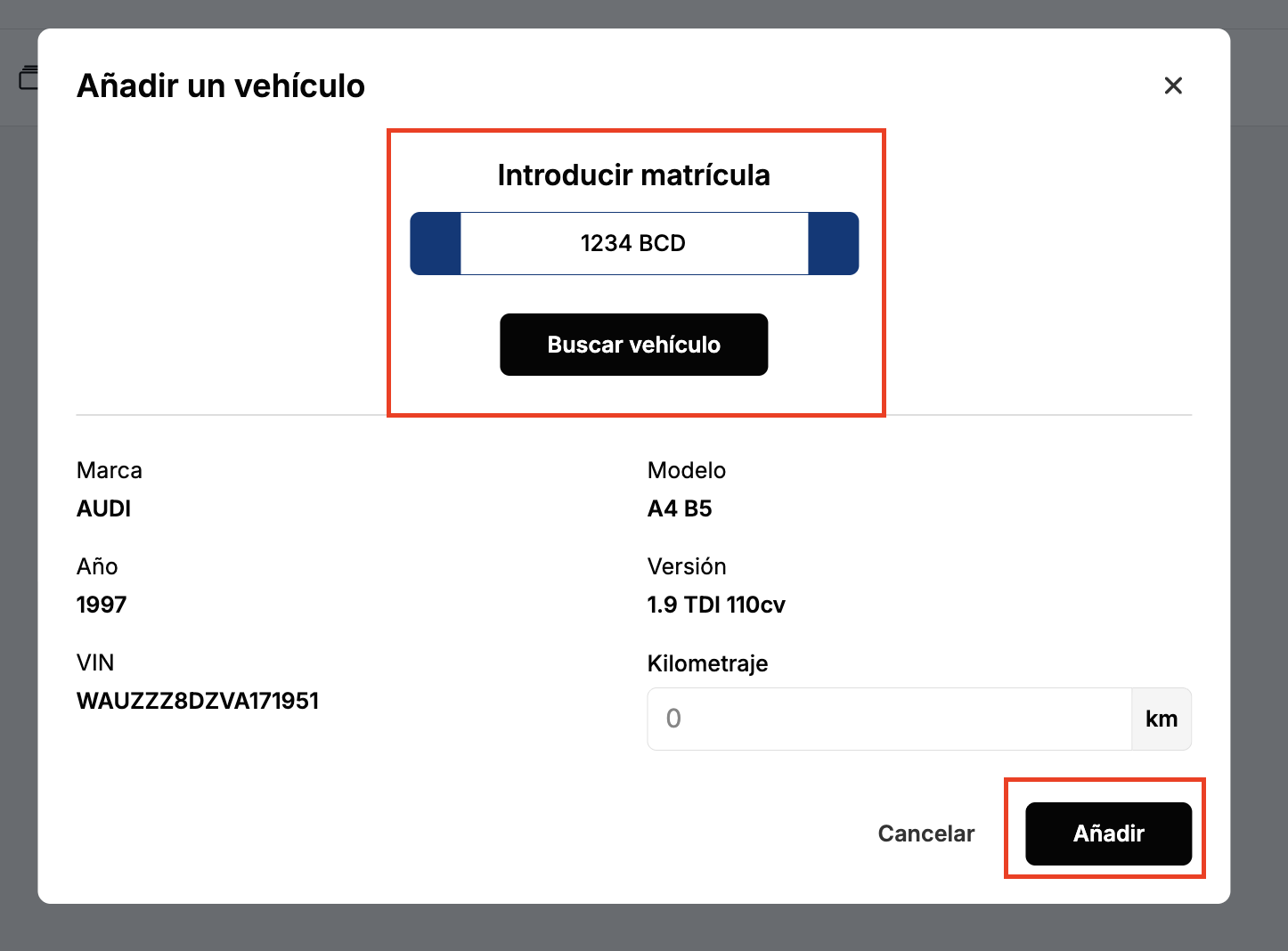Viewport: 1288px width, 951px height.
Task: Focus the Kilometraje input field
Action: coord(890,719)
